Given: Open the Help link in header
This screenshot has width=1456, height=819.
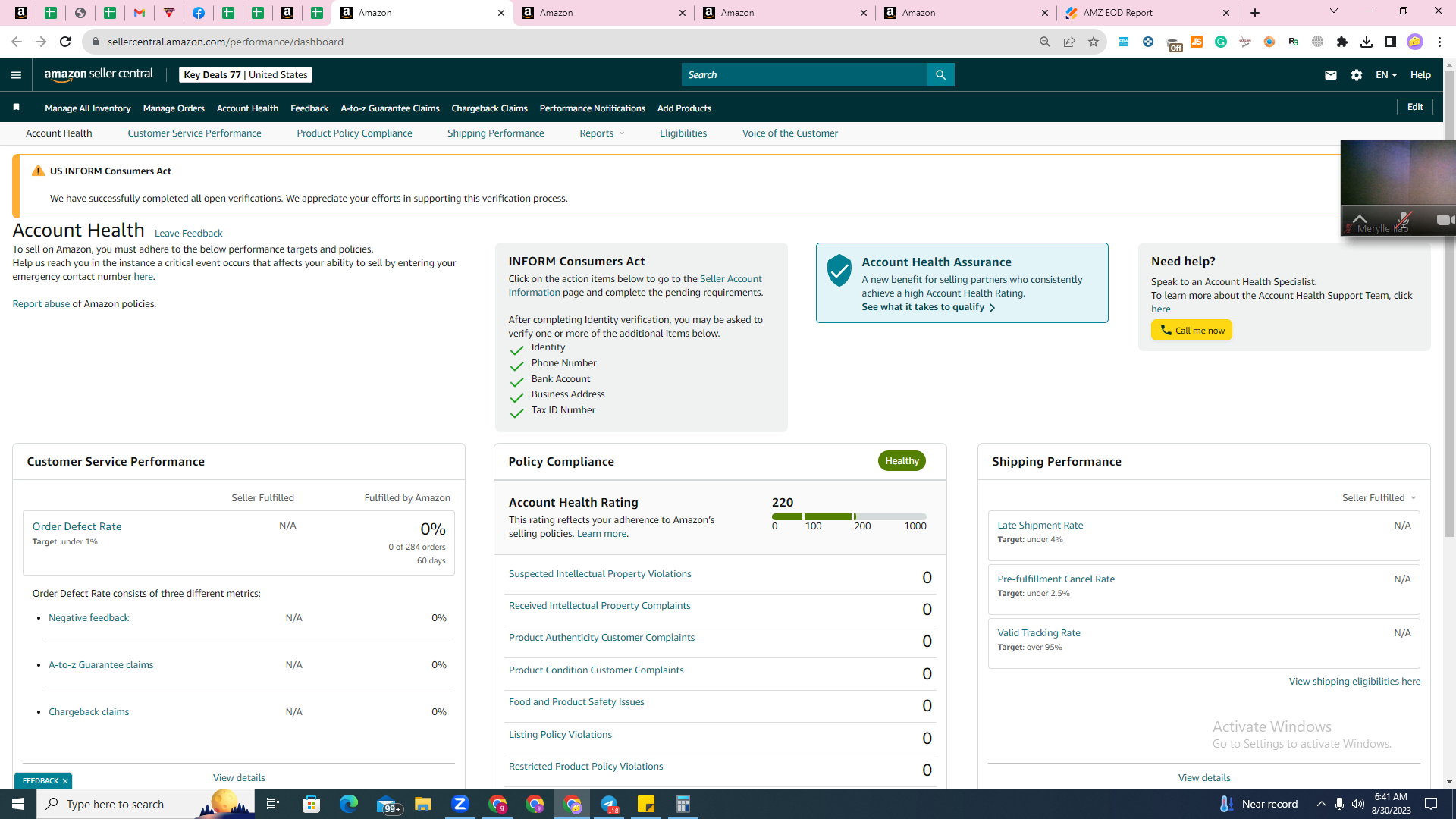Looking at the screenshot, I should tap(1420, 75).
